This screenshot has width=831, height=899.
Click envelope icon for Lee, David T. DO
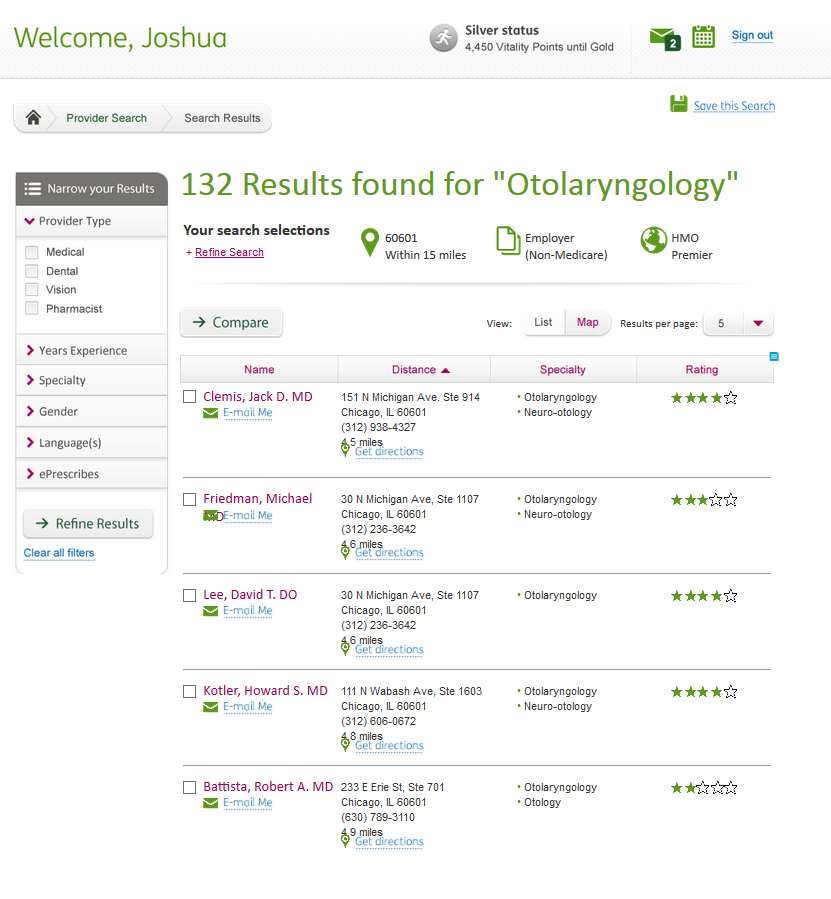click(x=210, y=611)
